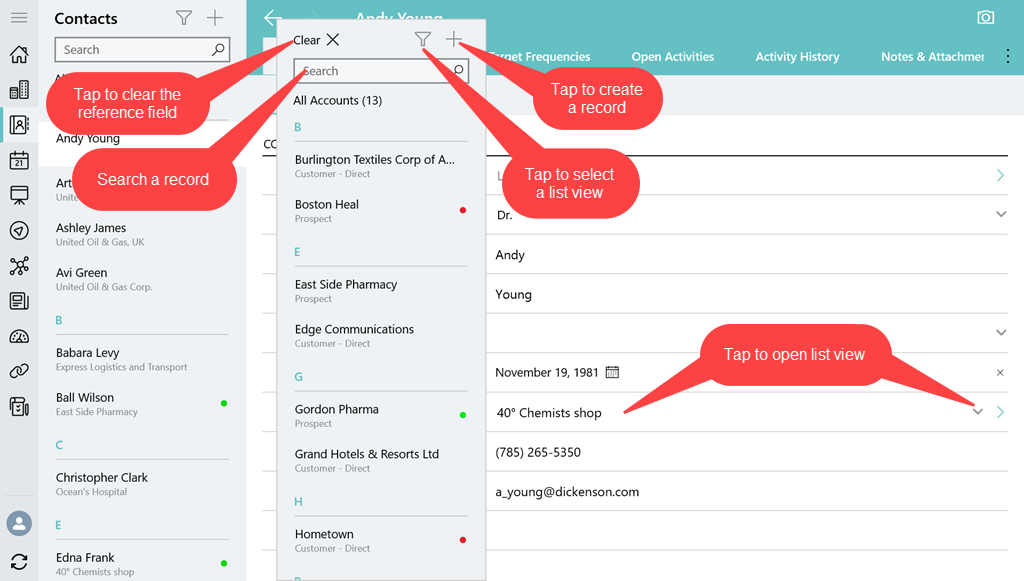Open the Calendar icon in sidebar
Viewport: 1024px width, 581px height.
coord(18,160)
